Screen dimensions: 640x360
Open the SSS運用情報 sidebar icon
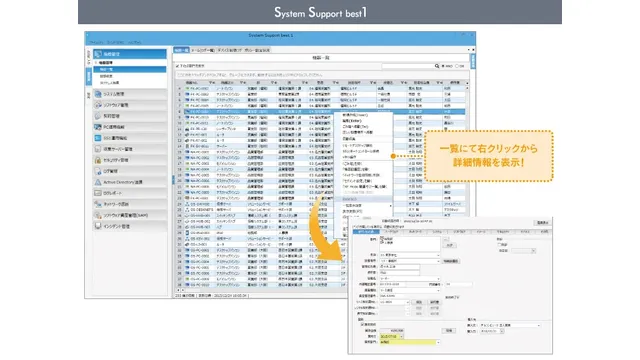[x=98, y=138]
